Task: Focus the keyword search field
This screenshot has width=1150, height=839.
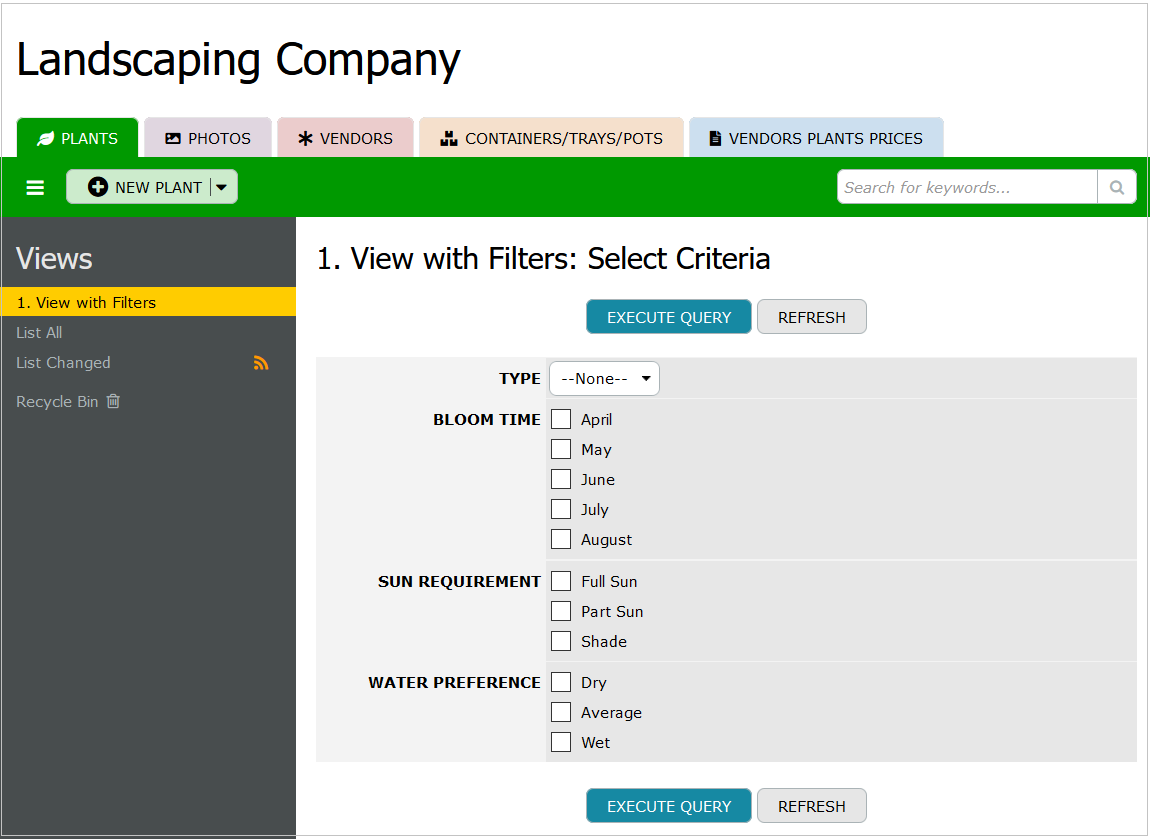Action: [x=966, y=187]
